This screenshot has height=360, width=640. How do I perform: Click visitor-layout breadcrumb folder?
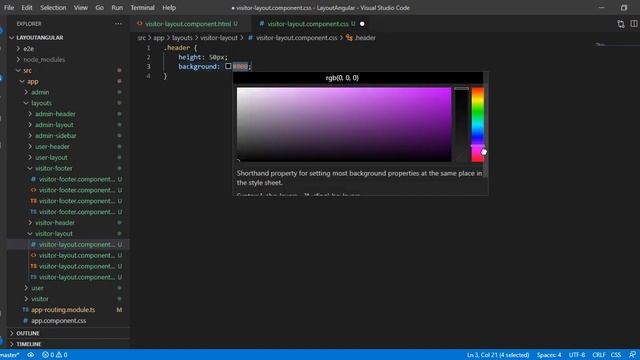click(x=219, y=38)
